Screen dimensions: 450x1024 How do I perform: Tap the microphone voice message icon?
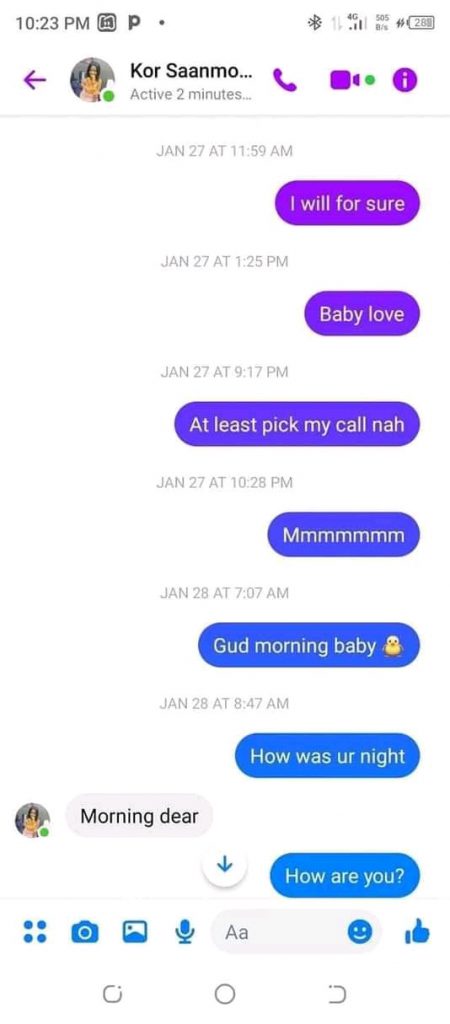[x=186, y=932]
